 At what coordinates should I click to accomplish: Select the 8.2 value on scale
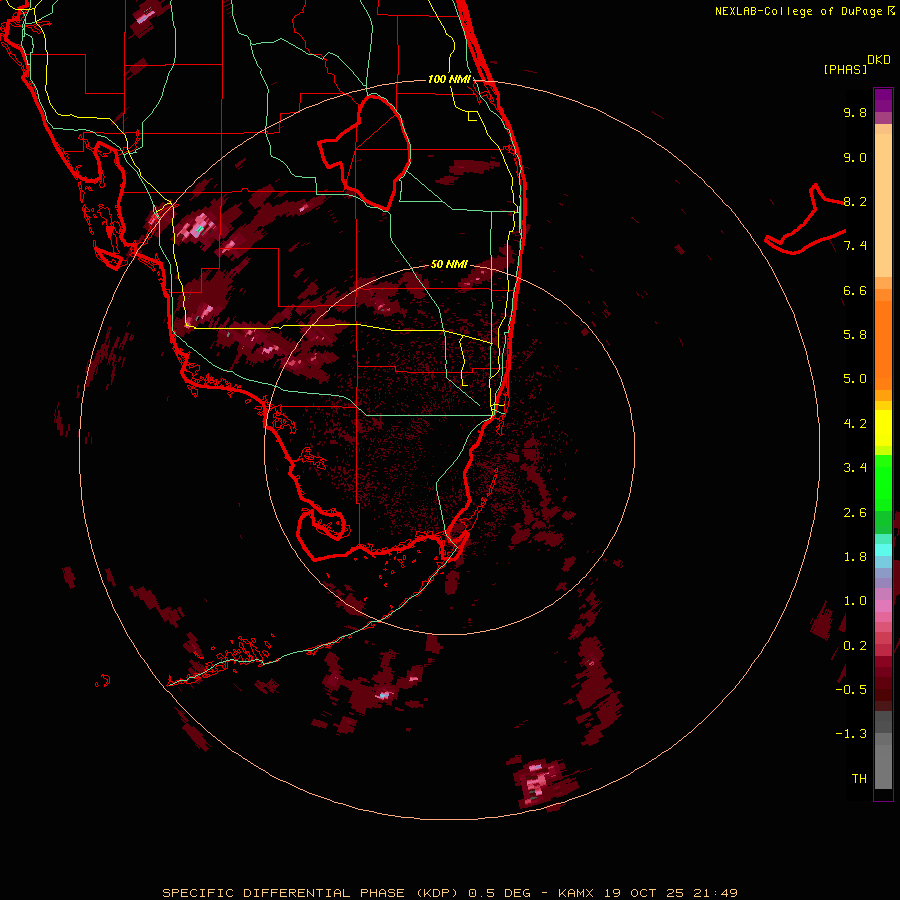point(855,201)
